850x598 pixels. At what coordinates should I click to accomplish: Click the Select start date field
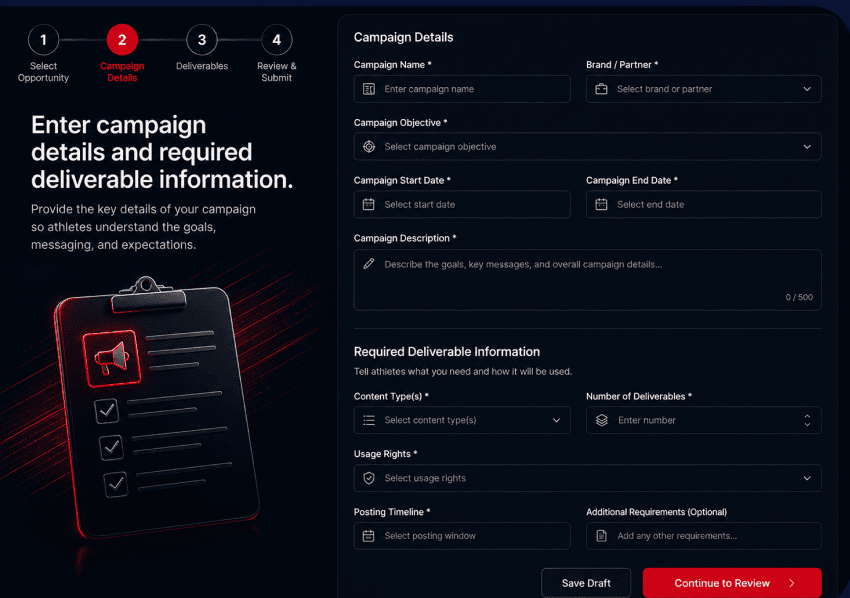tap(462, 204)
